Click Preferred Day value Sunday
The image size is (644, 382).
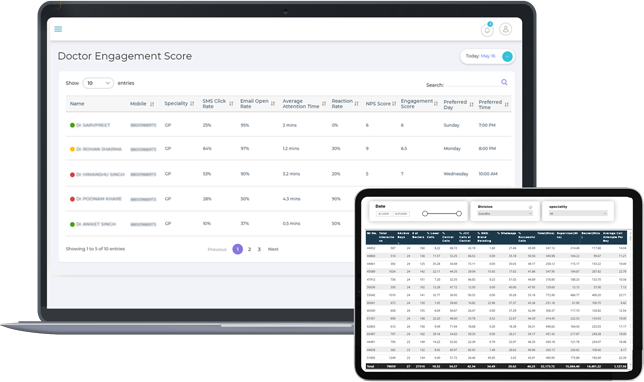(451, 125)
